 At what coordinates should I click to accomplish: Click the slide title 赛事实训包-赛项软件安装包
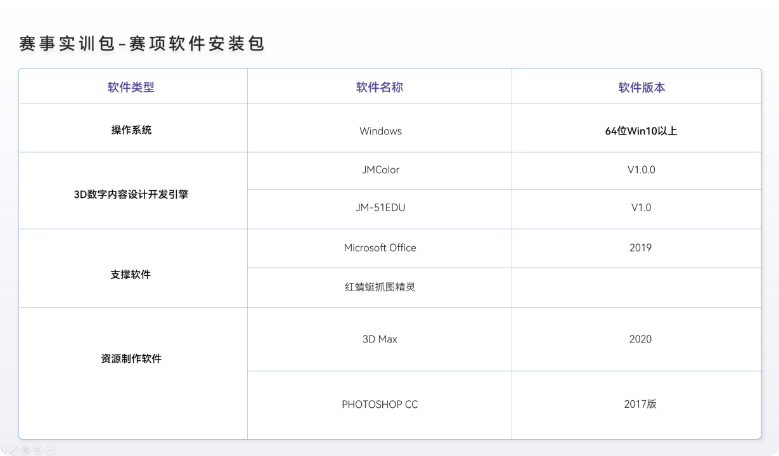point(141,44)
